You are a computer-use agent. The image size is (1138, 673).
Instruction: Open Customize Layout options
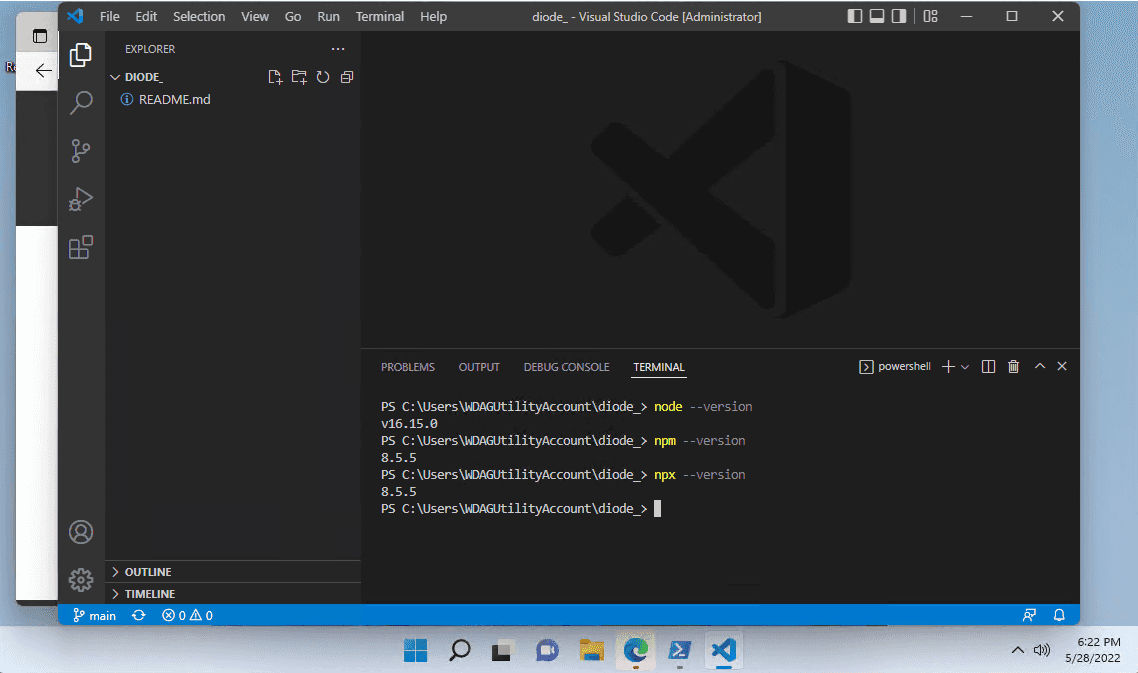pyautogui.click(x=930, y=16)
